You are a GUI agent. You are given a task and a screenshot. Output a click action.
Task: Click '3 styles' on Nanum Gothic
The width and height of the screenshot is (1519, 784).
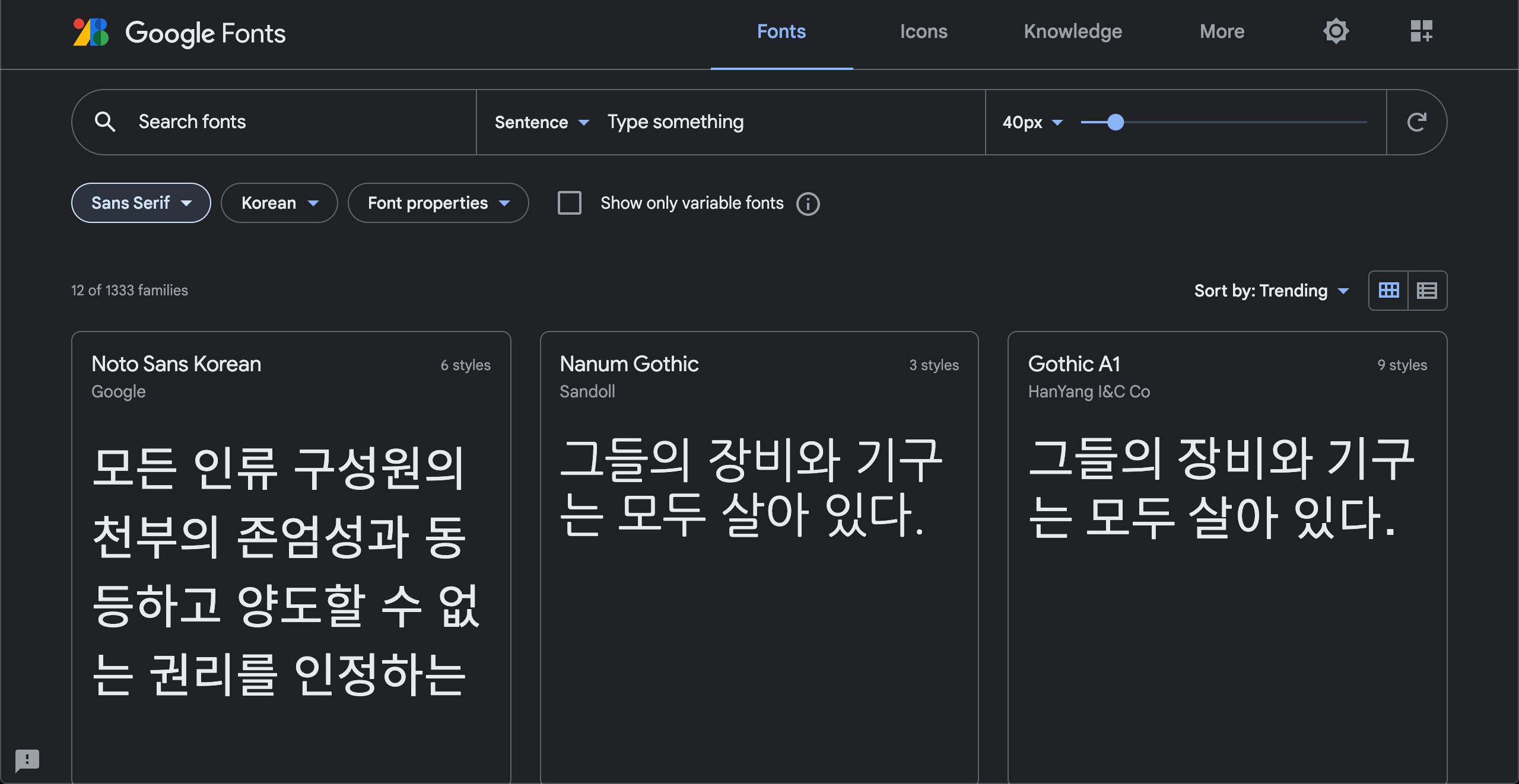pos(934,365)
